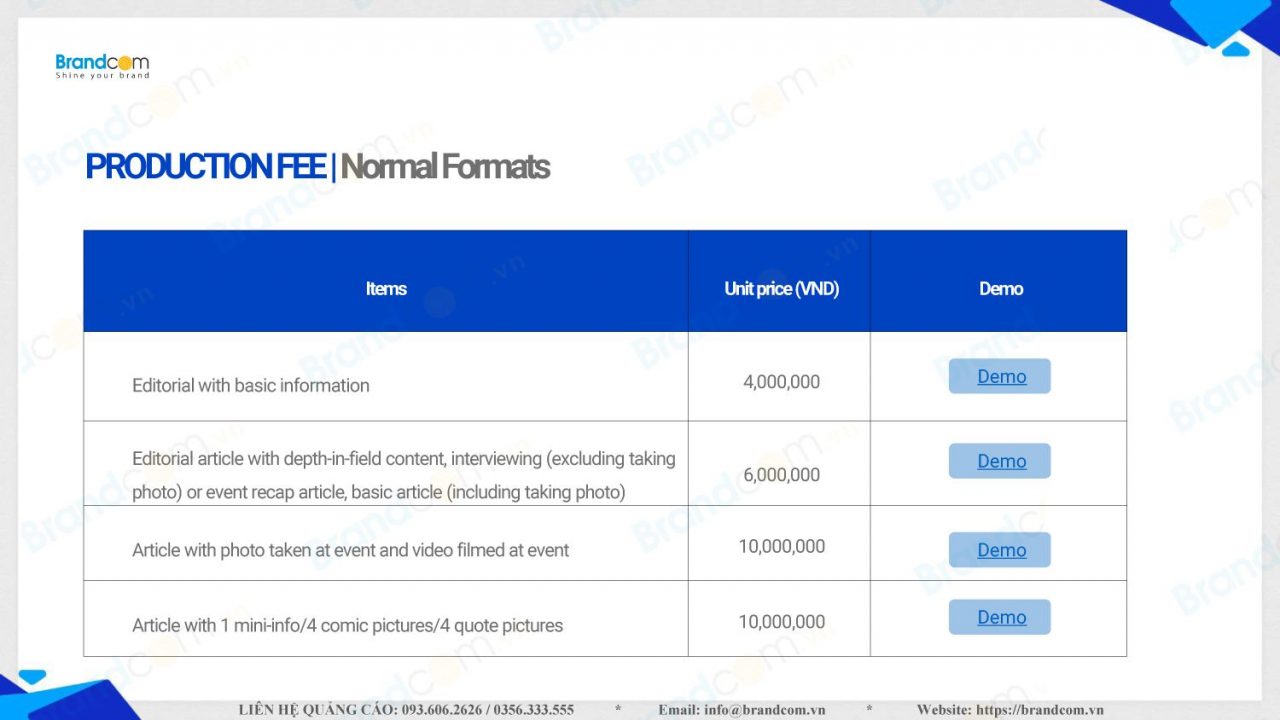
Task: Open Demo for event photo and video article
Action: 1000,550
